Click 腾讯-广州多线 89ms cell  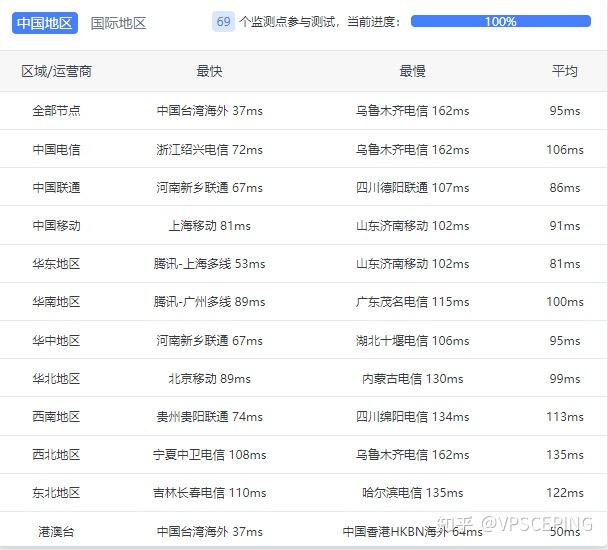click(209, 302)
